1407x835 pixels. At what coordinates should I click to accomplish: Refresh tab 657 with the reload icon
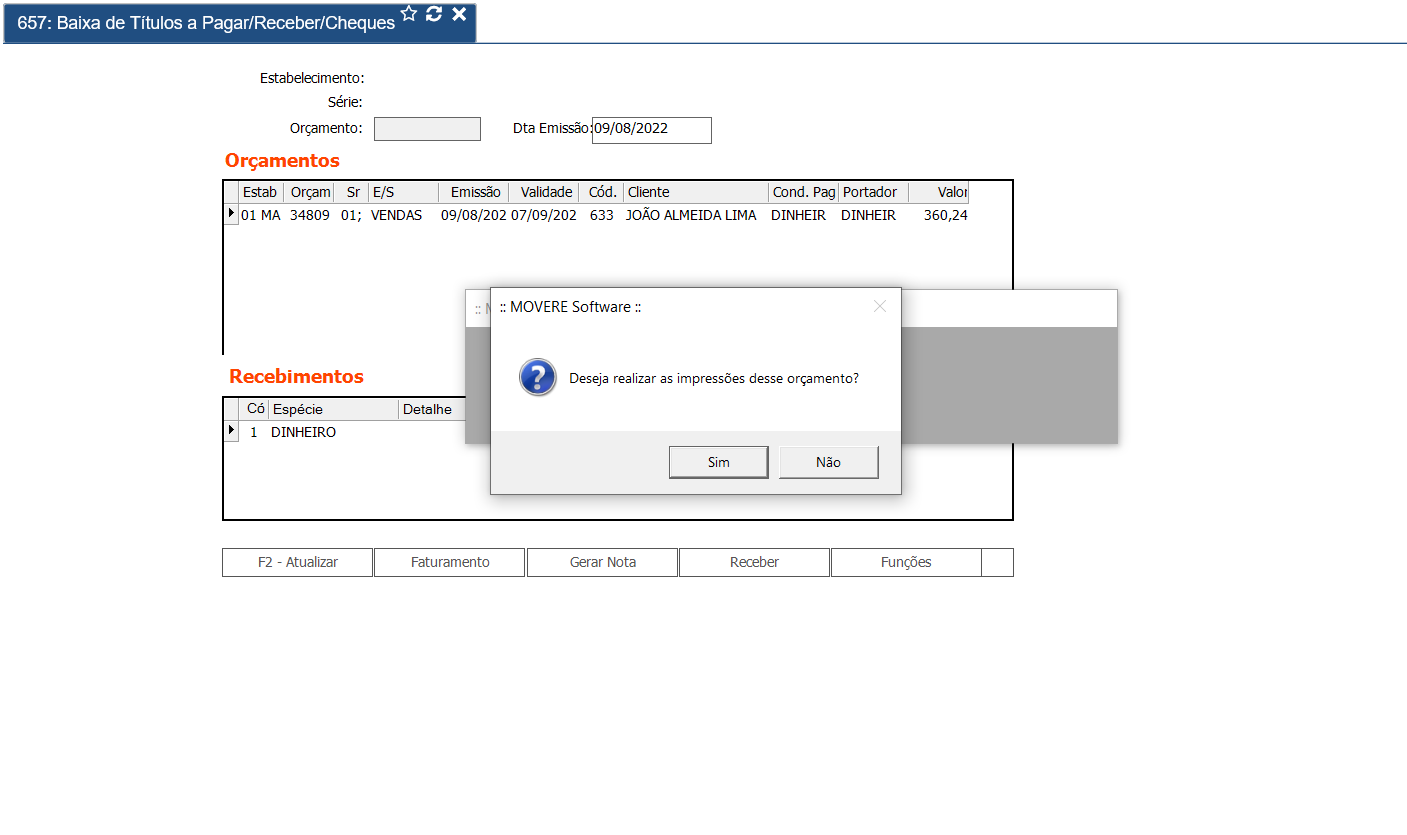[x=434, y=13]
